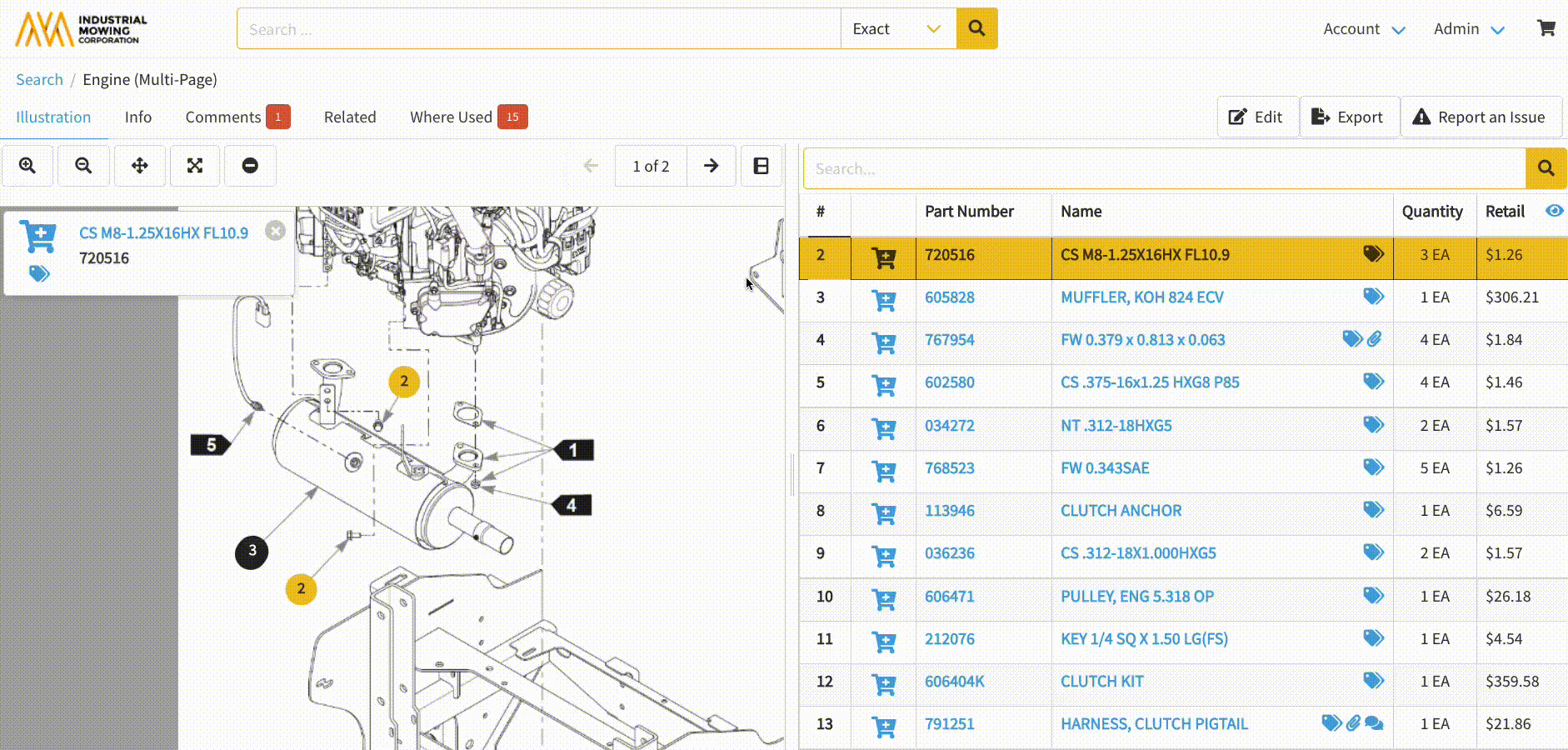Go to next illustration page arrow

tap(711, 166)
